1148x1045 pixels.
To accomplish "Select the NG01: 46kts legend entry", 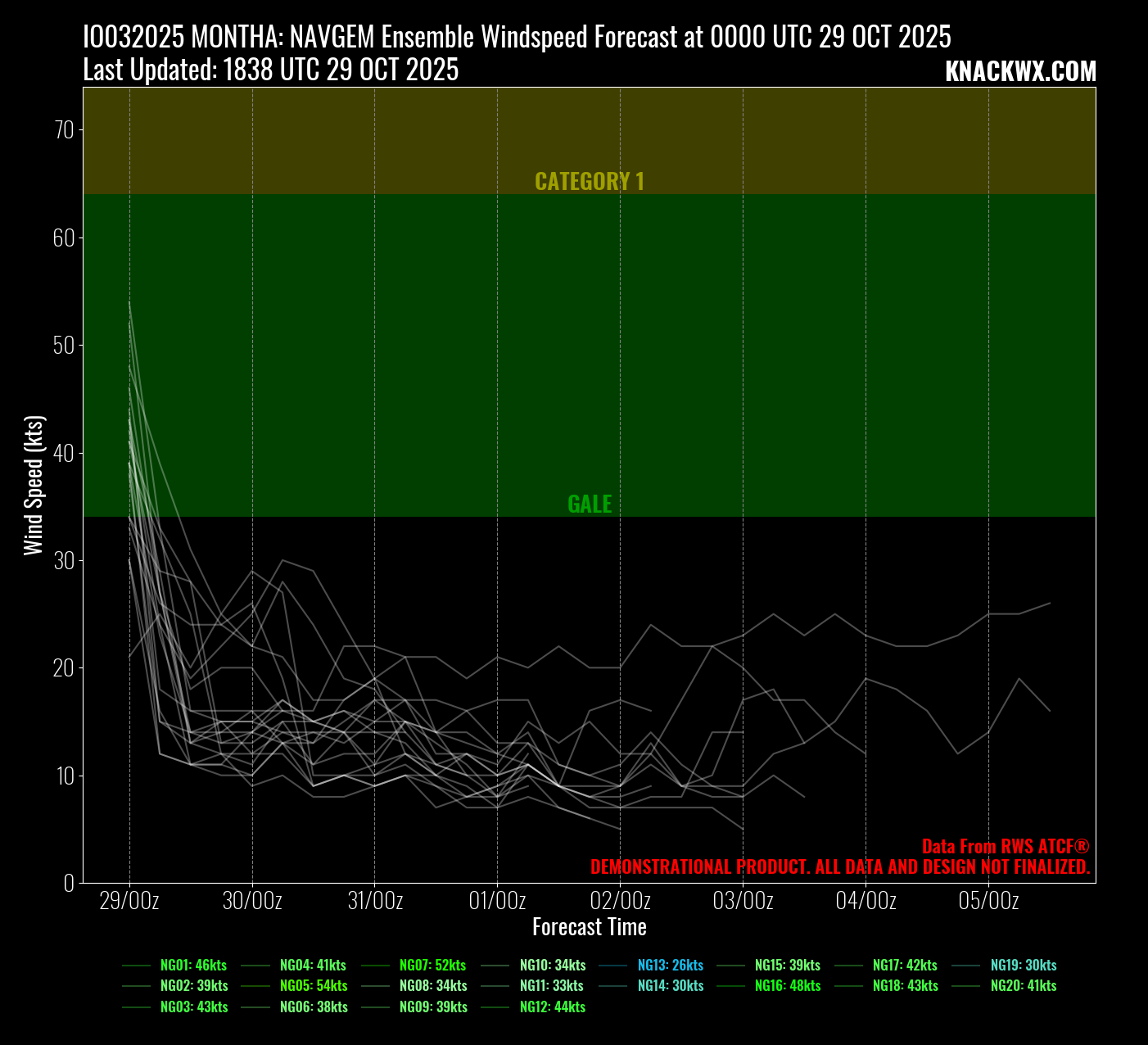I will [x=193, y=966].
